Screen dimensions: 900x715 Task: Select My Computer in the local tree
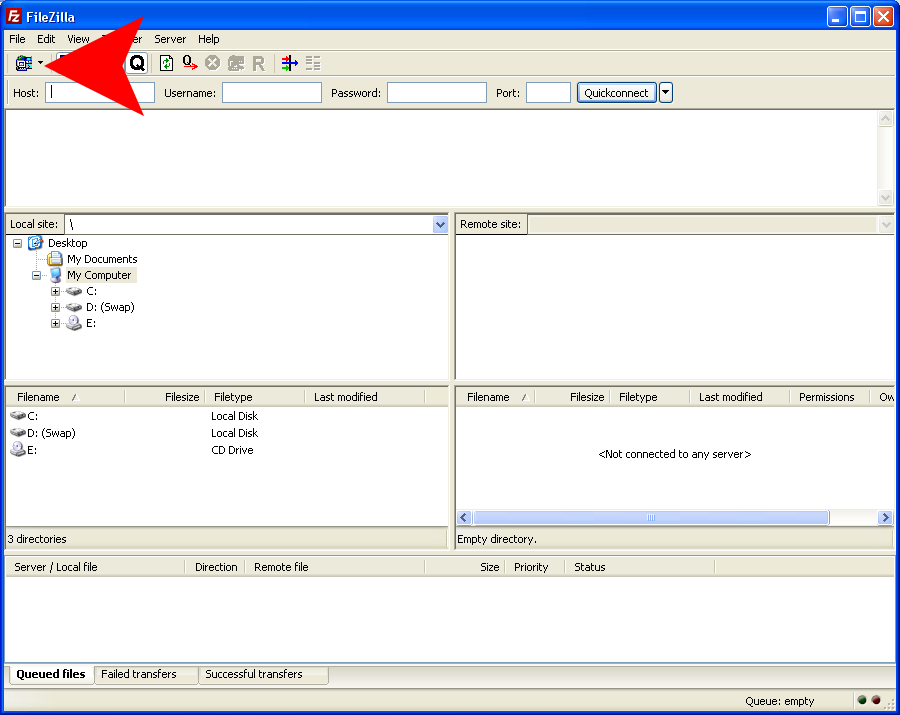pyautogui.click(x=99, y=275)
